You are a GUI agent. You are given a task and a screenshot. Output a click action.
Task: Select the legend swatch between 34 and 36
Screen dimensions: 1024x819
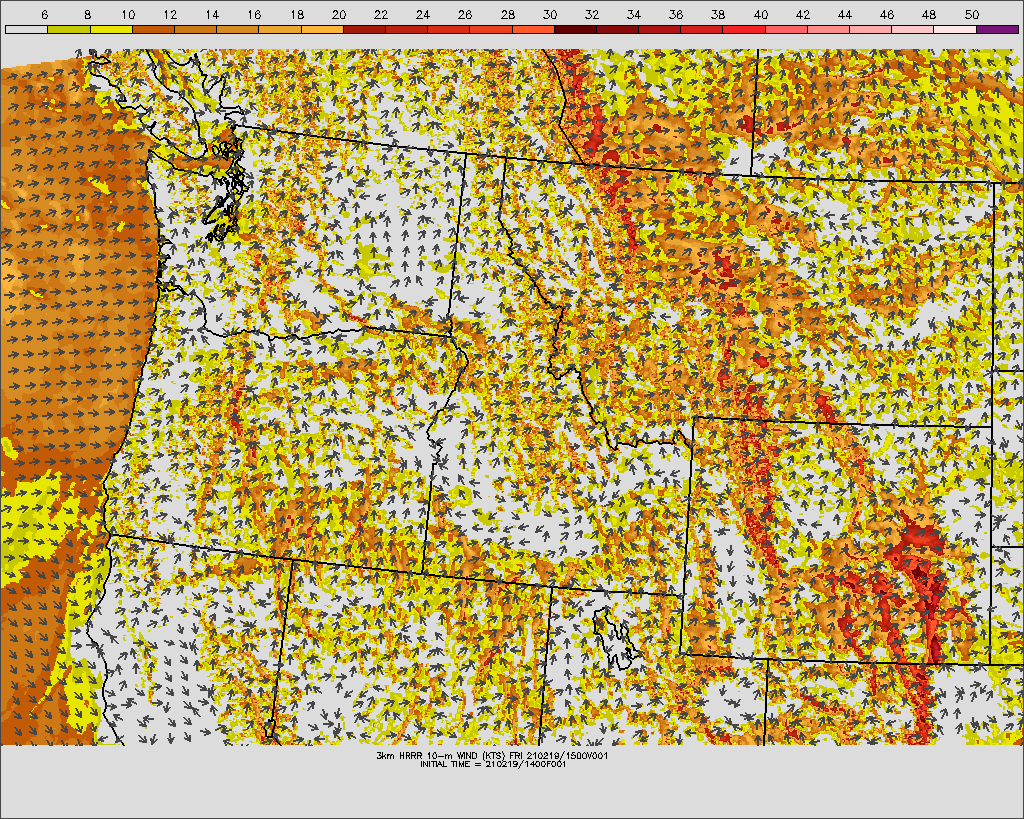coord(660,29)
